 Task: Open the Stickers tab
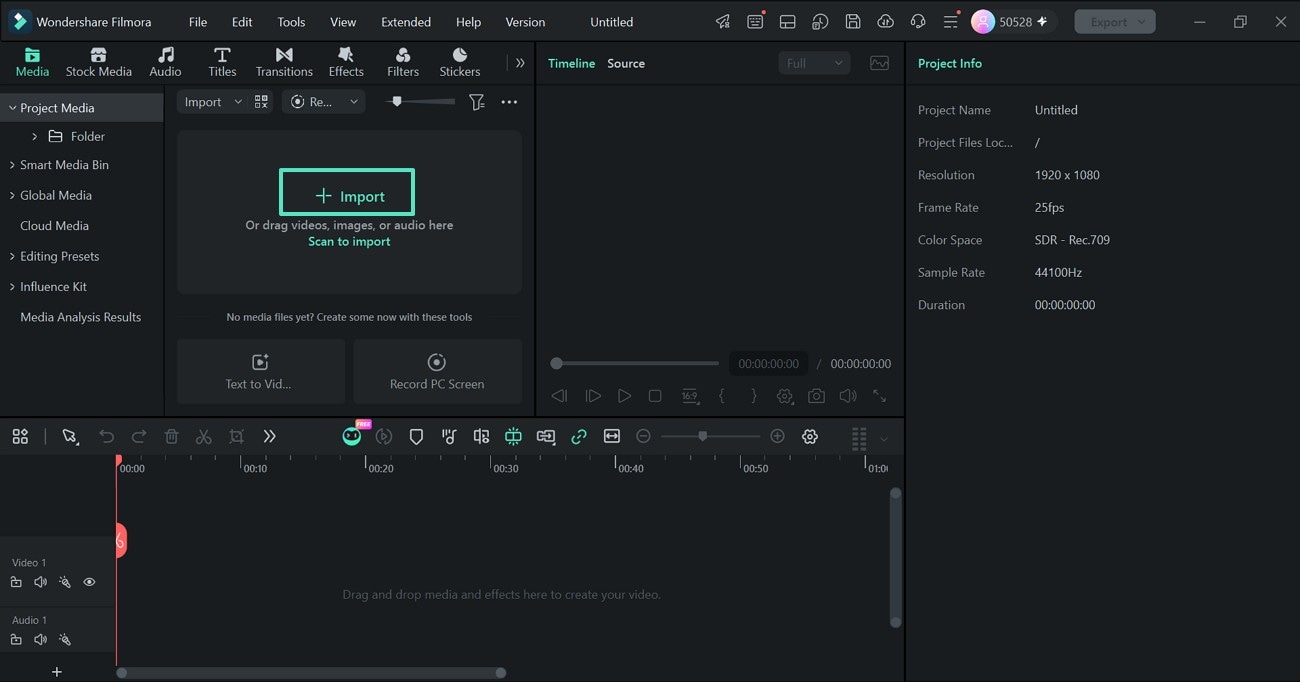[460, 62]
